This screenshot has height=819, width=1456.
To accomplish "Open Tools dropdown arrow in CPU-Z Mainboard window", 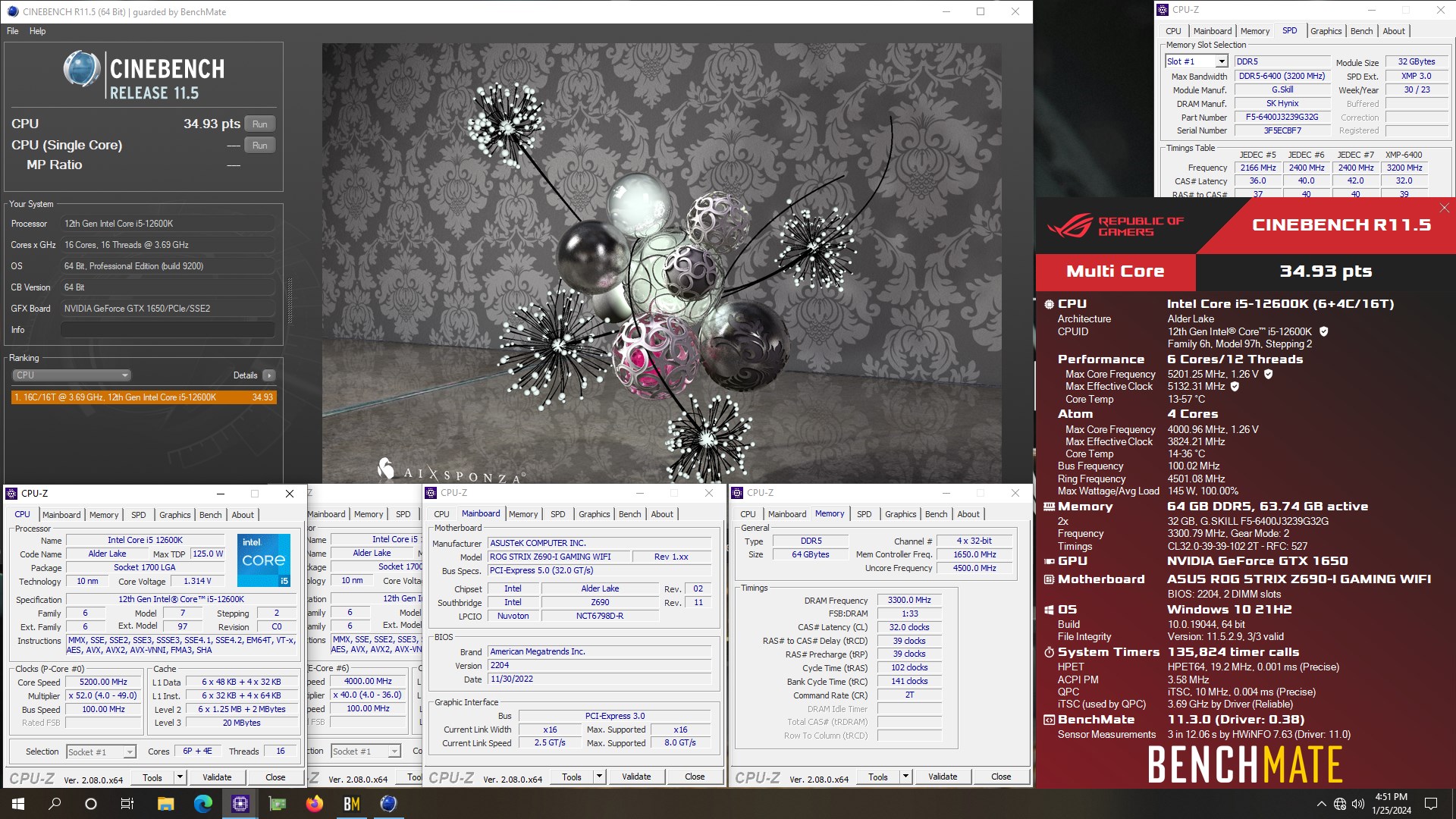I will [599, 777].
